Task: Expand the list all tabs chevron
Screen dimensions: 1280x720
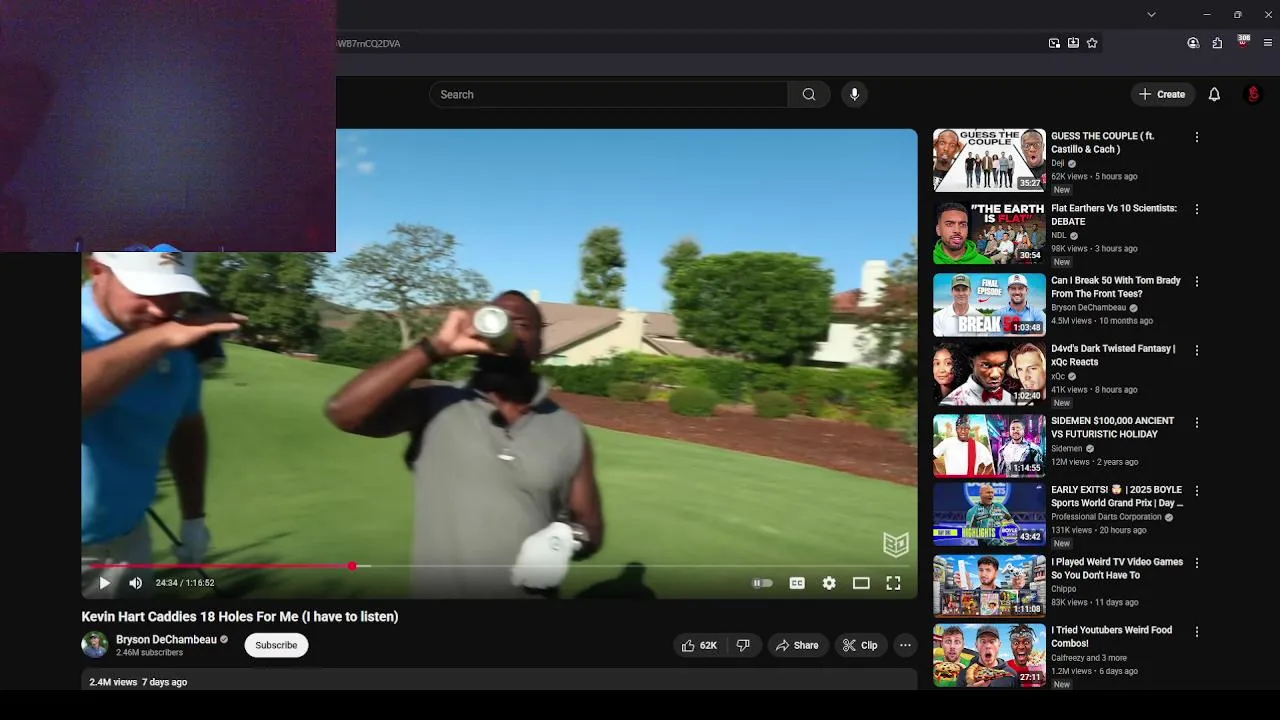Action: (x=1151, y=15)
